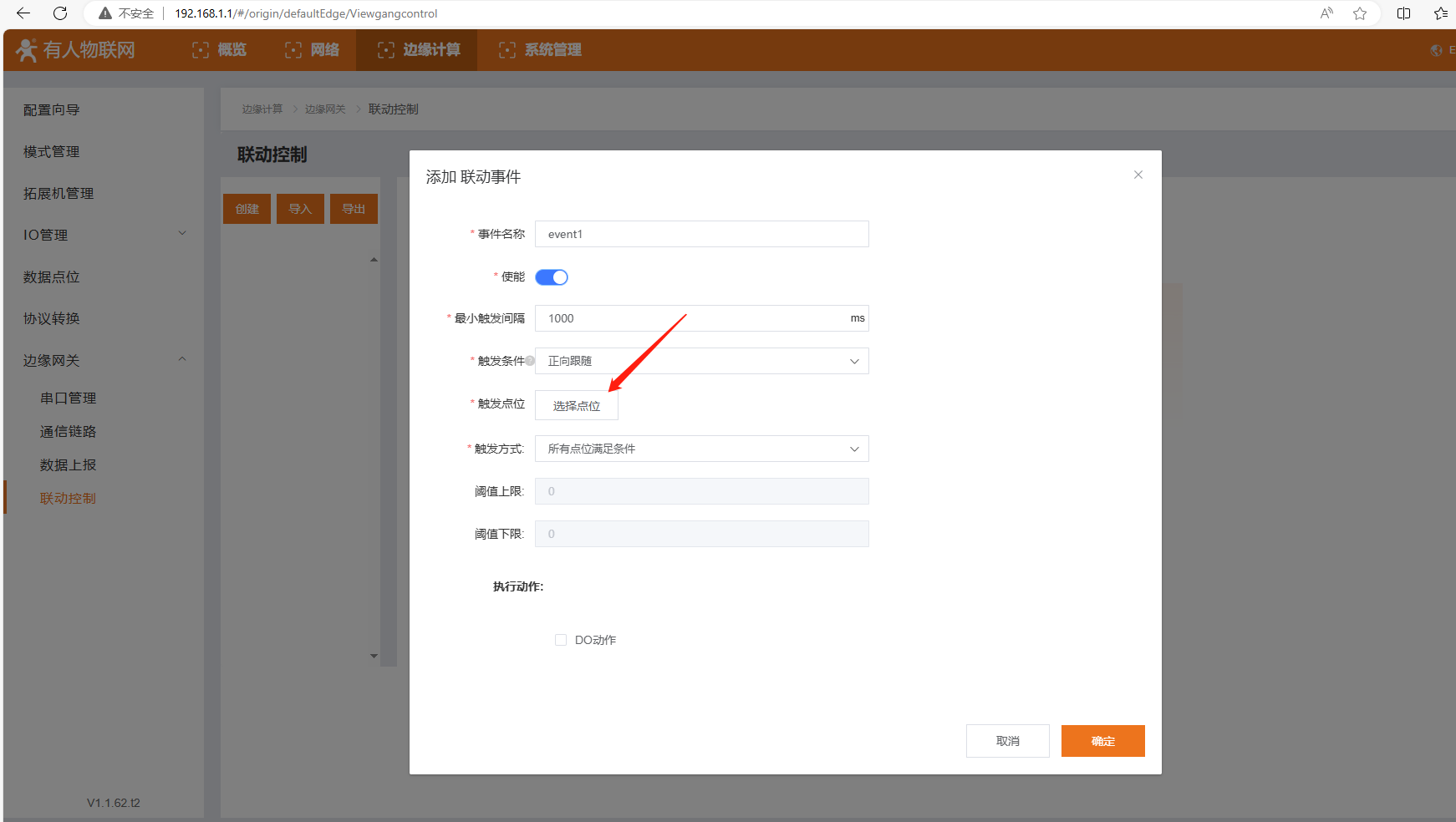The height and width of the screenshot is (822, 1456).
Task: Click the 事件名称 input field with event1
Action: [x=701, y=234]
